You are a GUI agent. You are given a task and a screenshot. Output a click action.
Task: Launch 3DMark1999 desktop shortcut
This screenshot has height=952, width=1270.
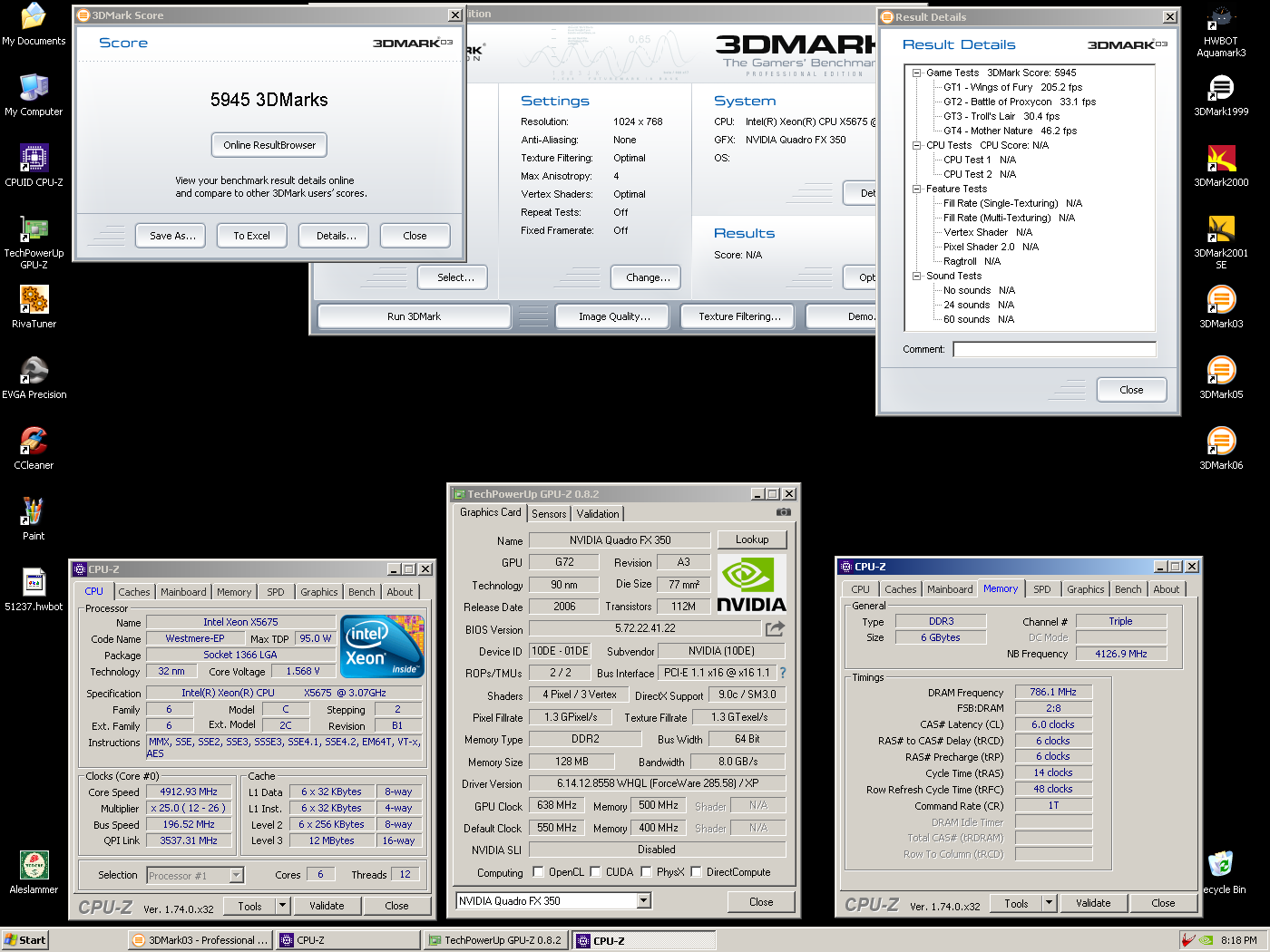[1221, 95]
